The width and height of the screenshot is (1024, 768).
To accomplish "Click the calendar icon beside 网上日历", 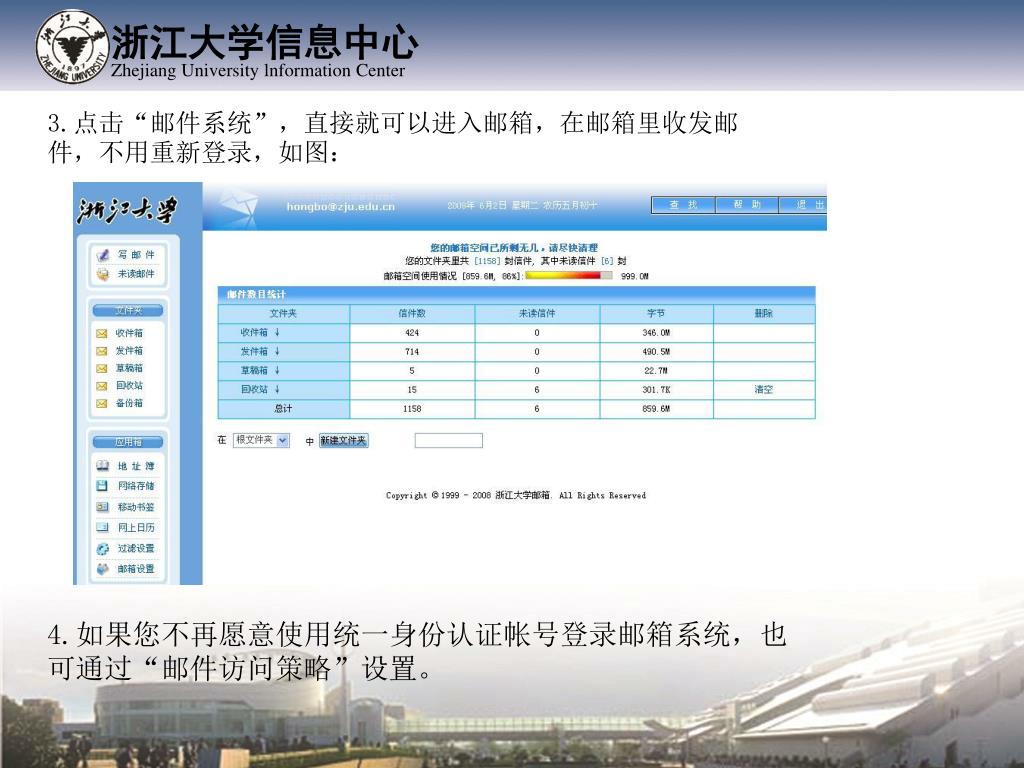I will tap(103, 527).
